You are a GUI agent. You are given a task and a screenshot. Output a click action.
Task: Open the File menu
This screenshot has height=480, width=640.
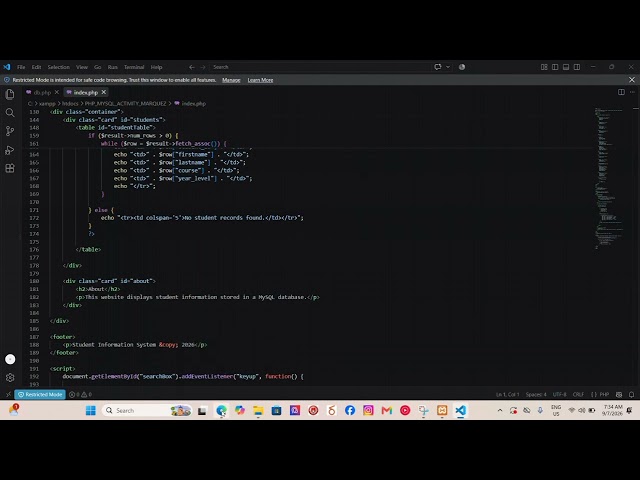tap(21, 67)
